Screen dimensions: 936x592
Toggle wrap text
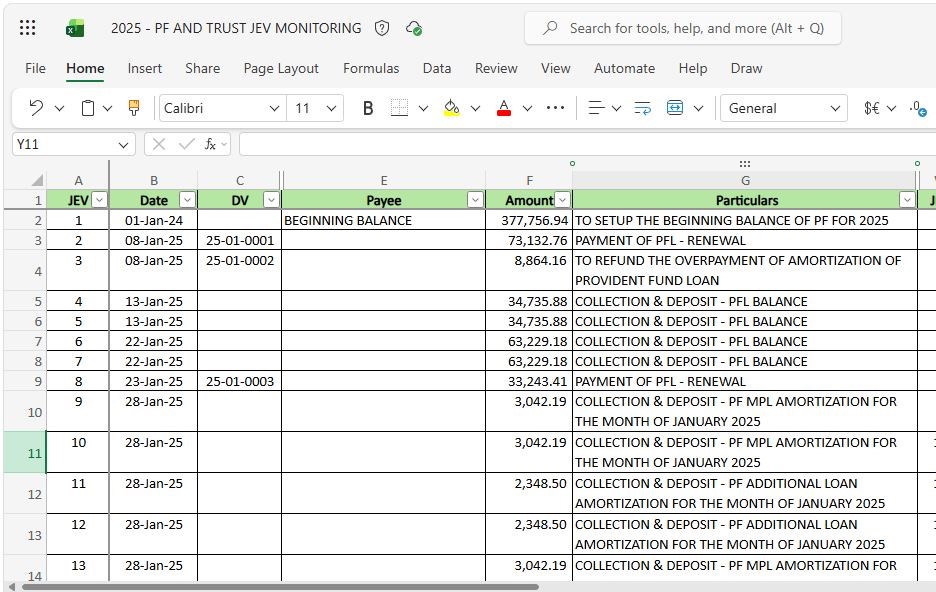click(642, 108)
